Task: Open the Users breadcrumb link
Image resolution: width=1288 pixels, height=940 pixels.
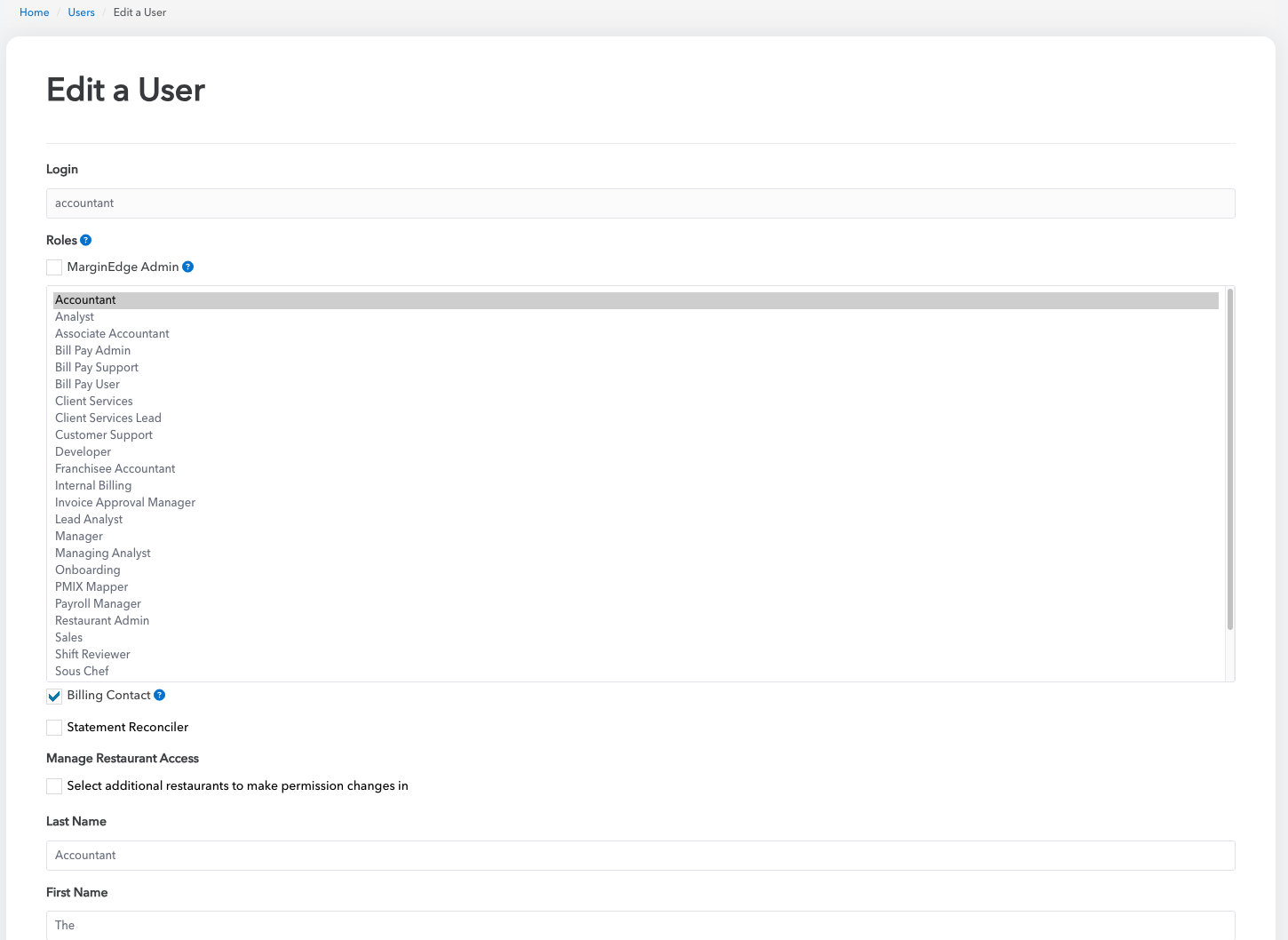Action: pos(81,12)
